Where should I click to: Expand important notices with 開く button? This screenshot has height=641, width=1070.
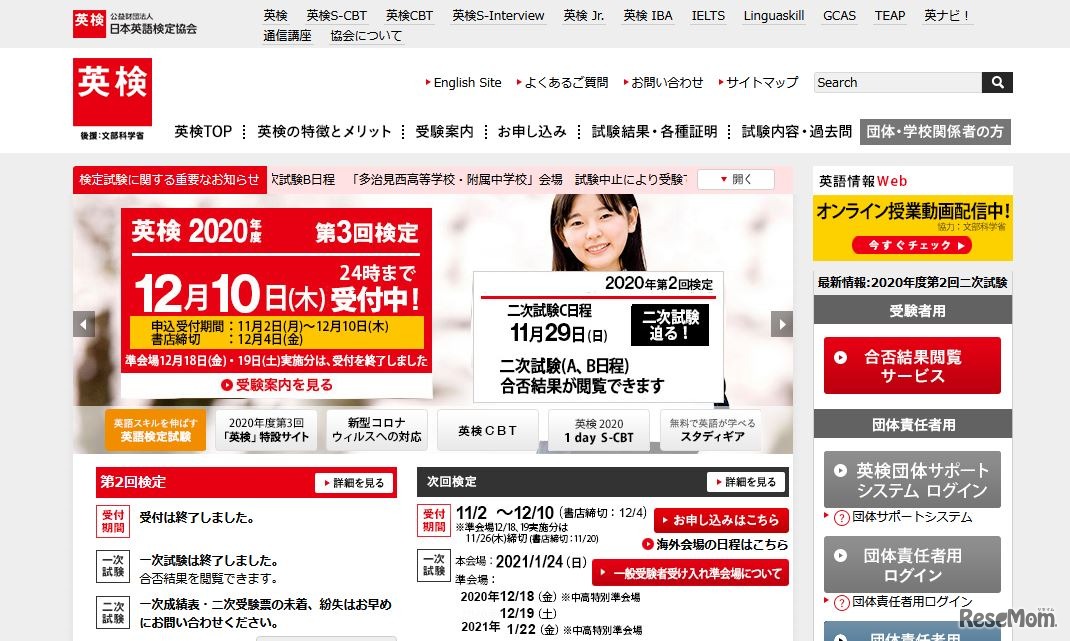click(x=736, y=180)
